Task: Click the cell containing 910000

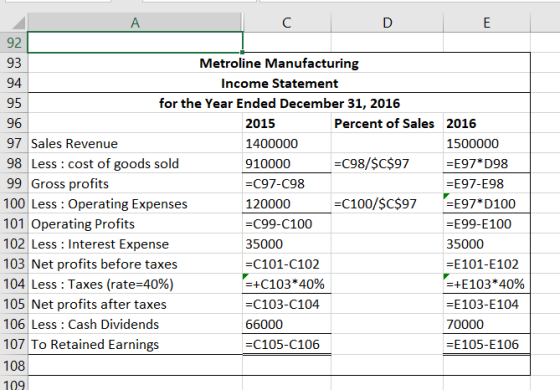Action: 287,164
